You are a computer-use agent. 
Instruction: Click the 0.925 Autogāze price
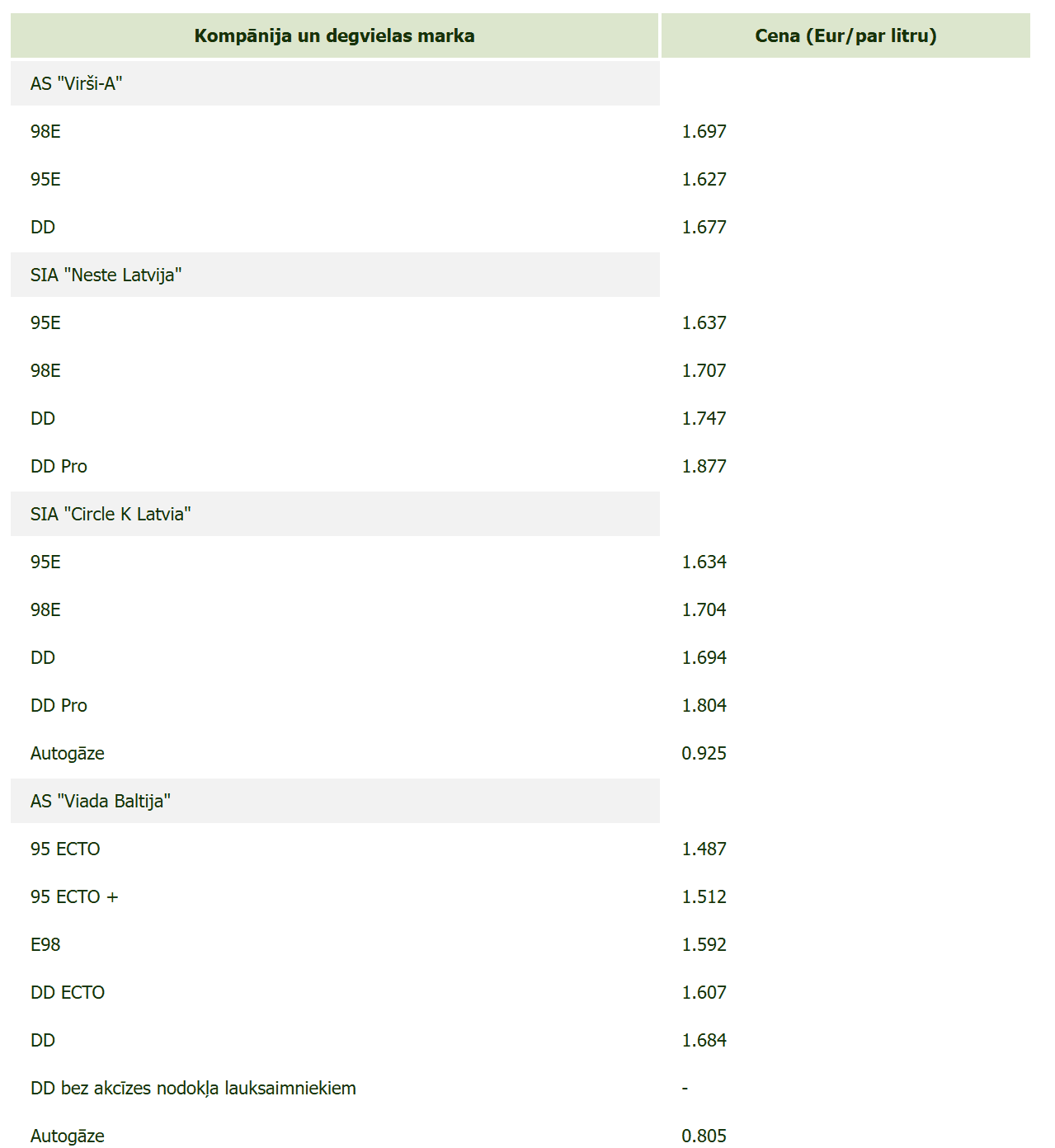[x=704, y=754]
